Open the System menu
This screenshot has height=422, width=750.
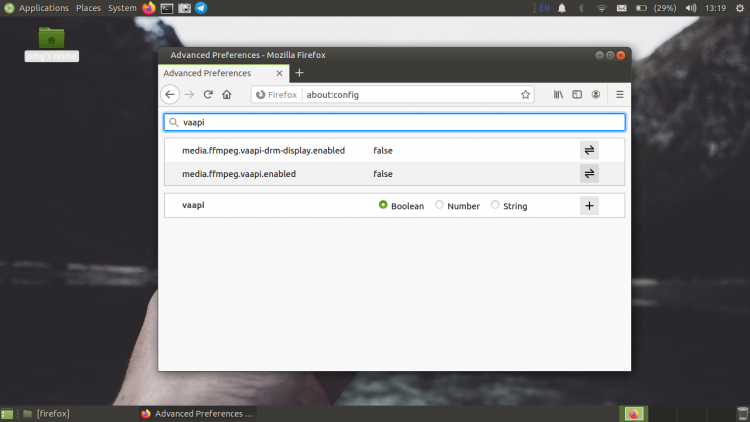(122, 8)
